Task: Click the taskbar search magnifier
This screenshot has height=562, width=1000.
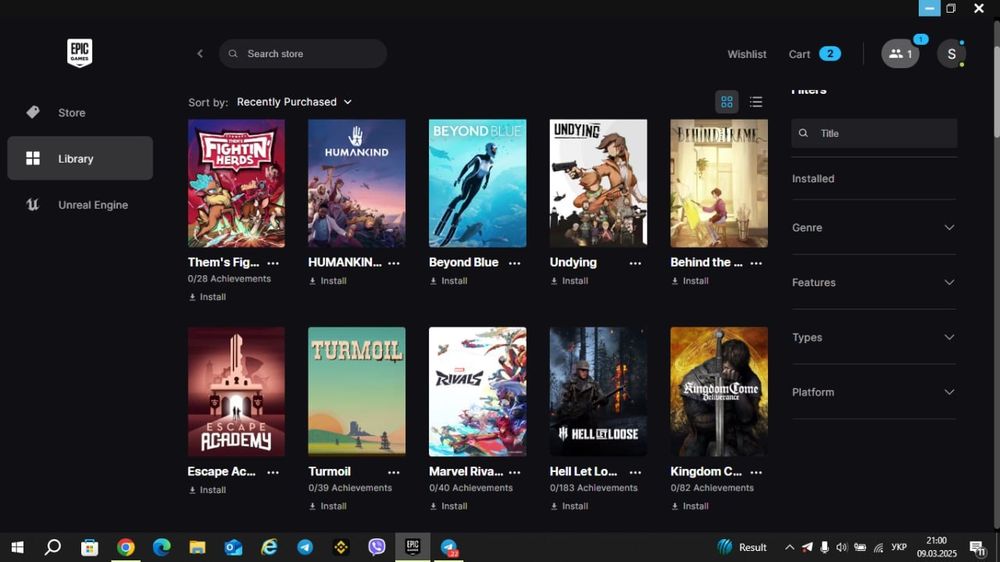Action: point(53,547)
